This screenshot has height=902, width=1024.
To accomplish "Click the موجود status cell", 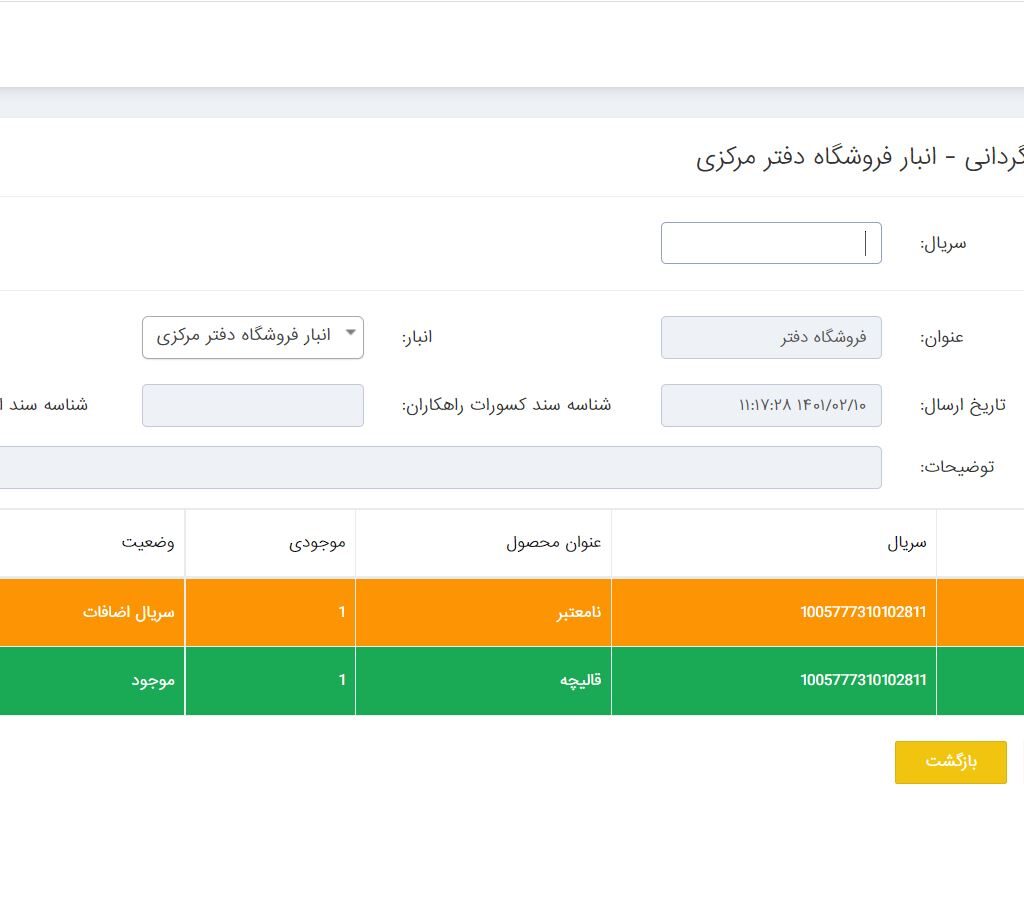I will (x=152, y=680).
